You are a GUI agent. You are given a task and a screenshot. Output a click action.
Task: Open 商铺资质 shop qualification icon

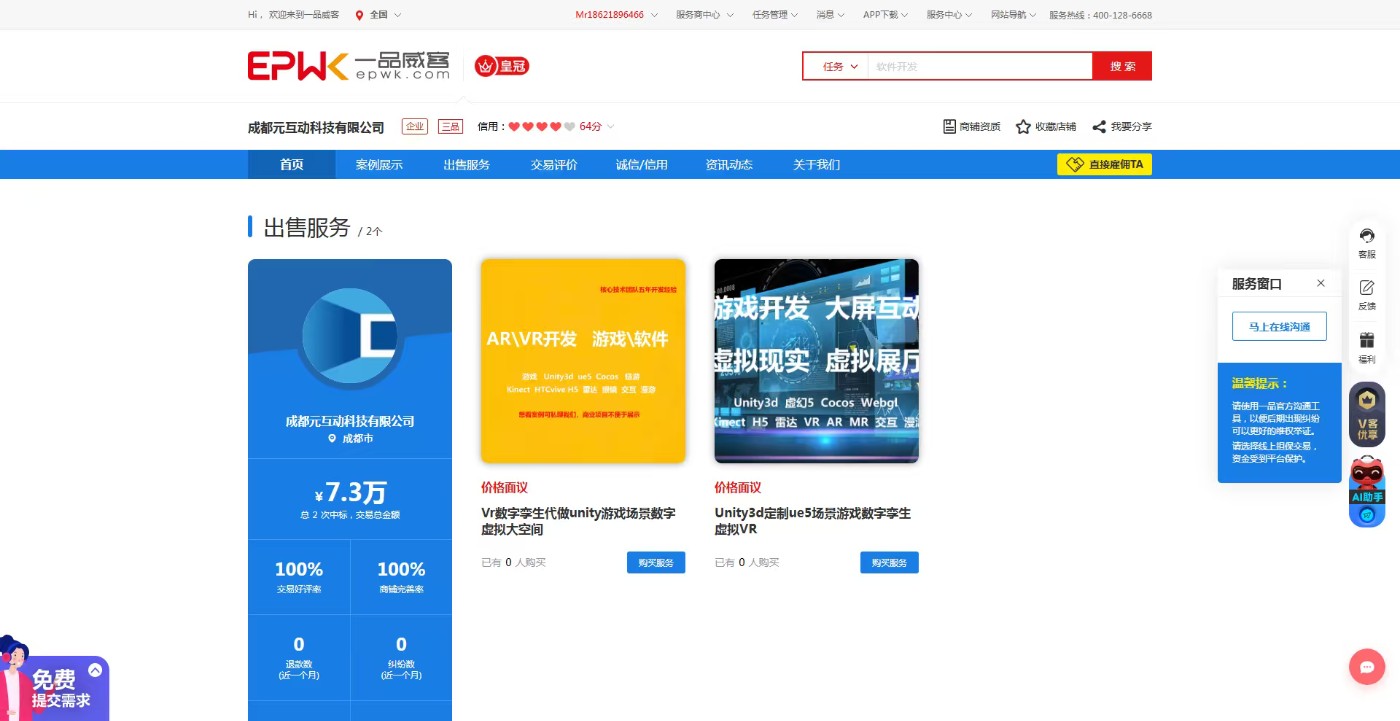(950, 127)
